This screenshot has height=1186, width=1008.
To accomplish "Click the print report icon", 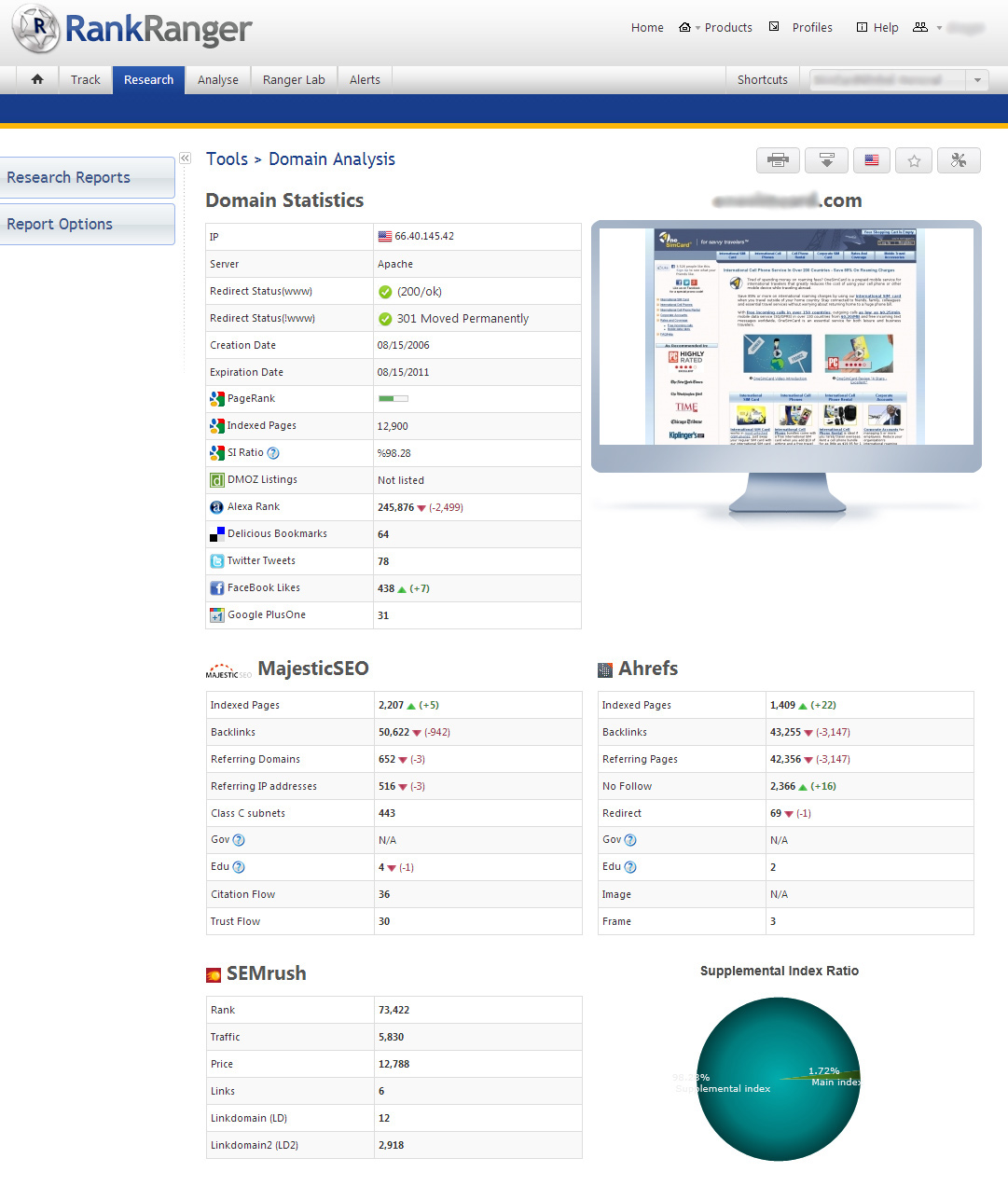I will (x=778, y=160).
